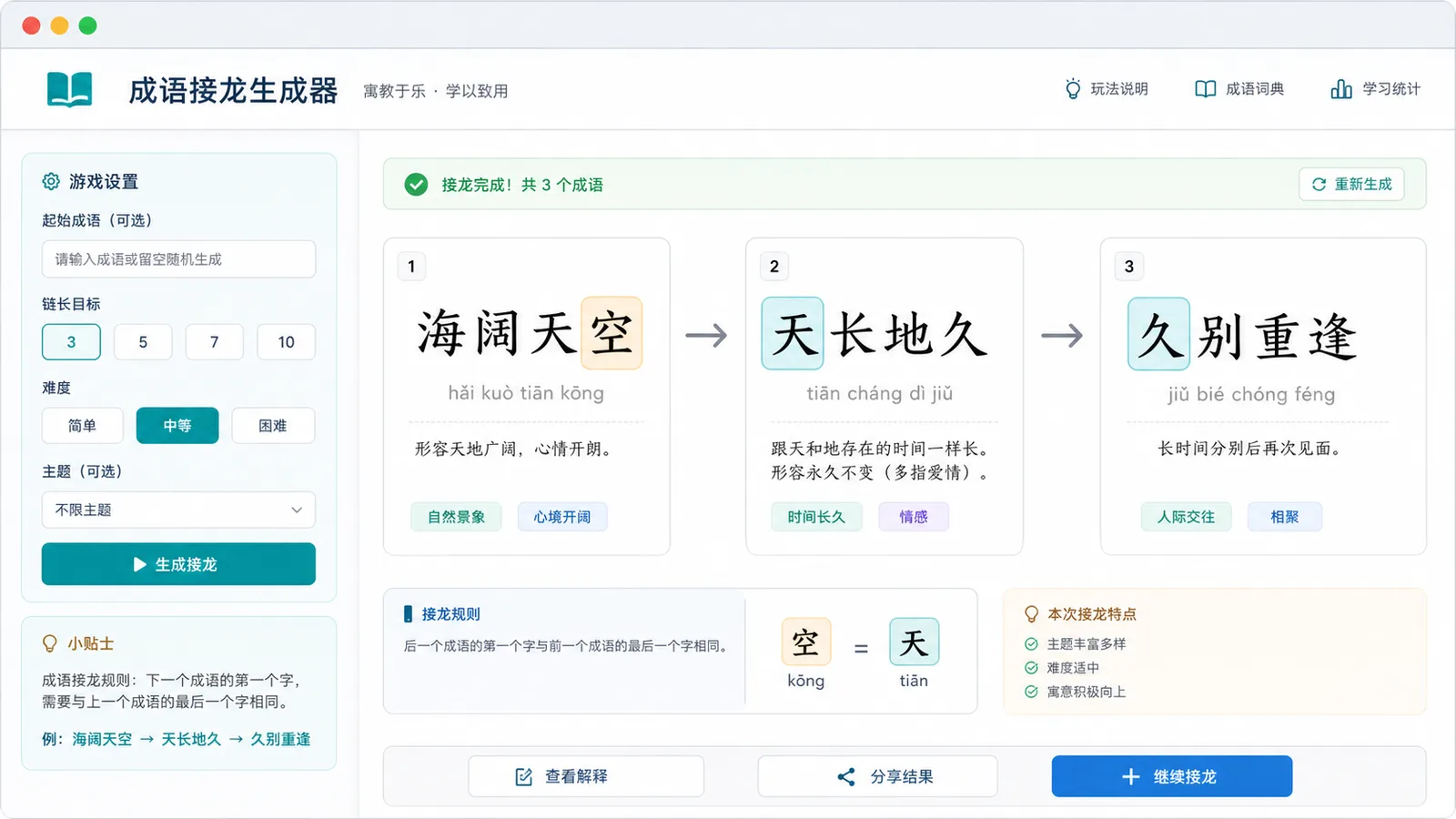Screen dimensions: 1456x819
Task: Click the 分享结果 button
Action: point(877,776)
